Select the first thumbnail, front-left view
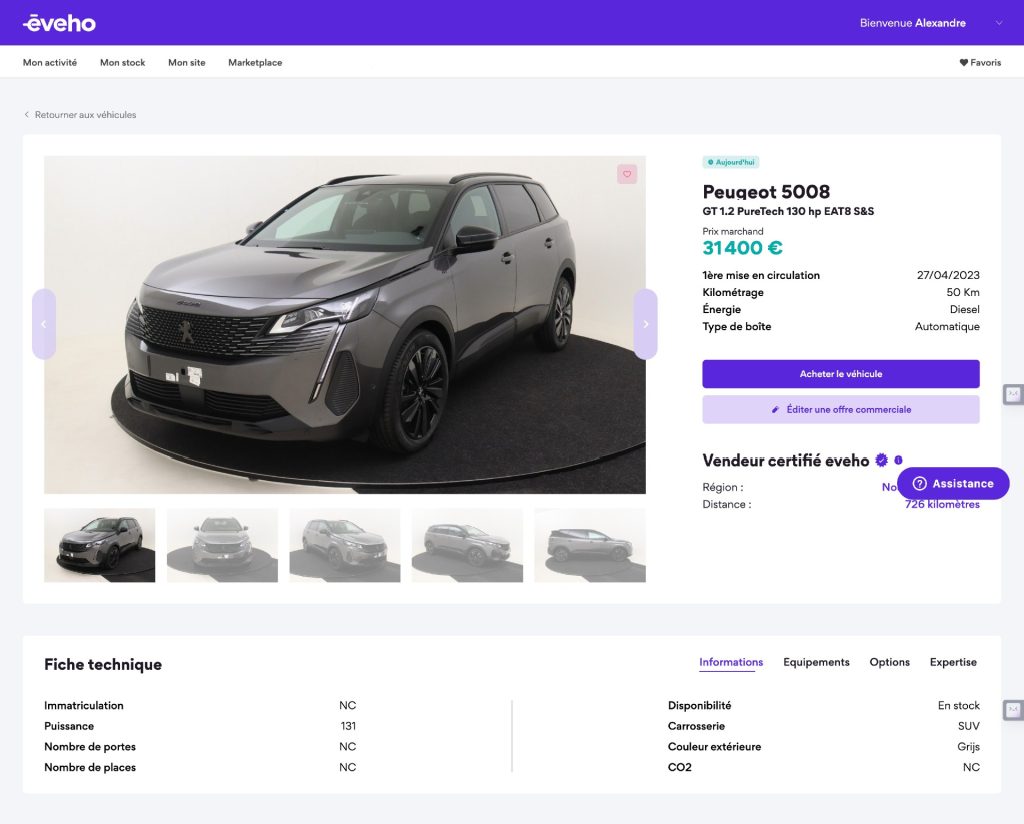This screenshot has height=824, width=1024. (x=100, y=545)
